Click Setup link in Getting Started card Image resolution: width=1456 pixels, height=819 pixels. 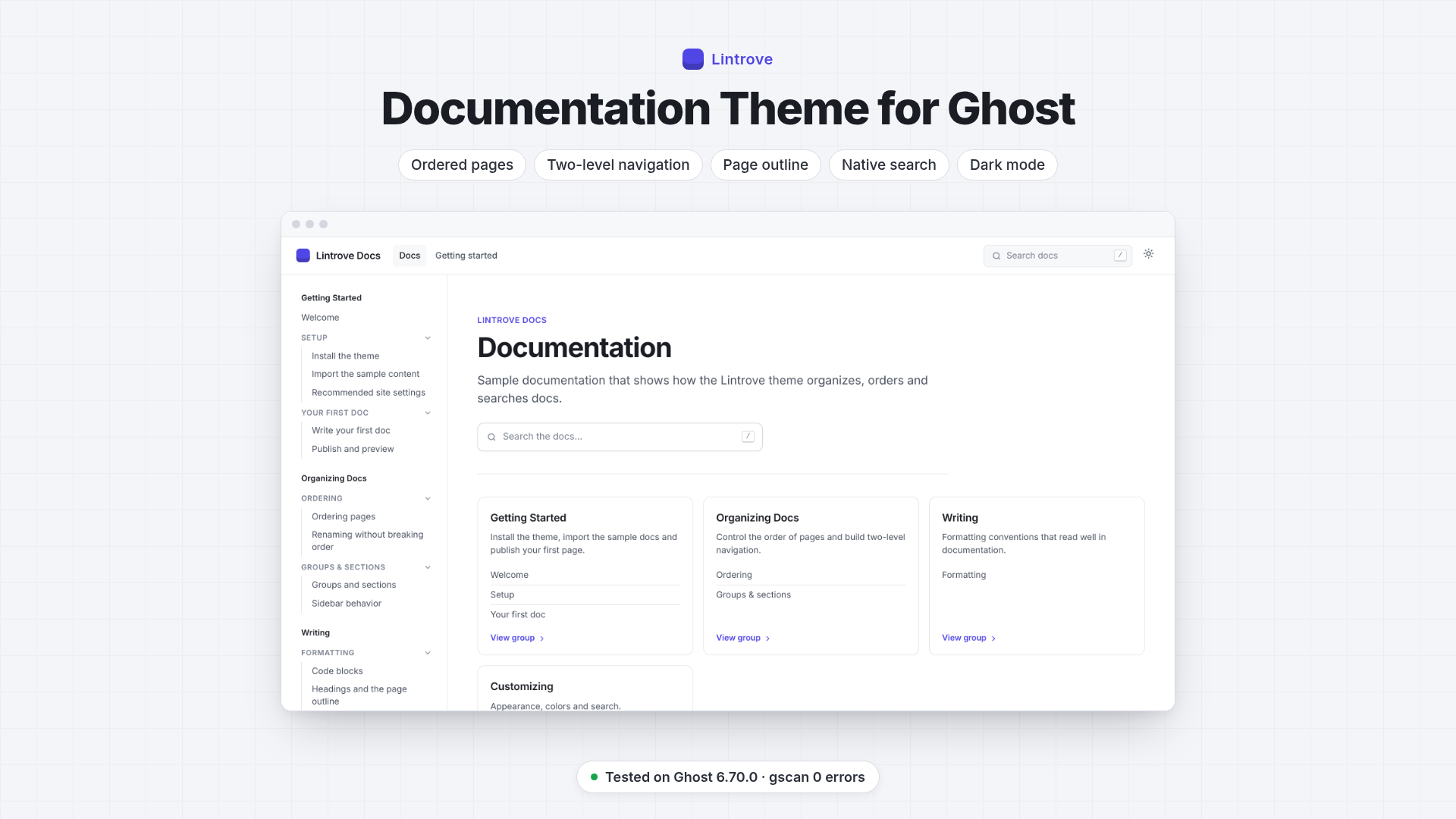click(x=502, y=595)
